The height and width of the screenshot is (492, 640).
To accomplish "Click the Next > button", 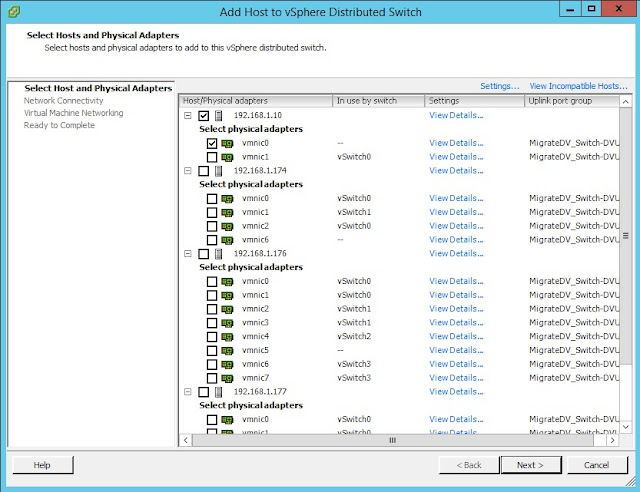I will (531, 465).
